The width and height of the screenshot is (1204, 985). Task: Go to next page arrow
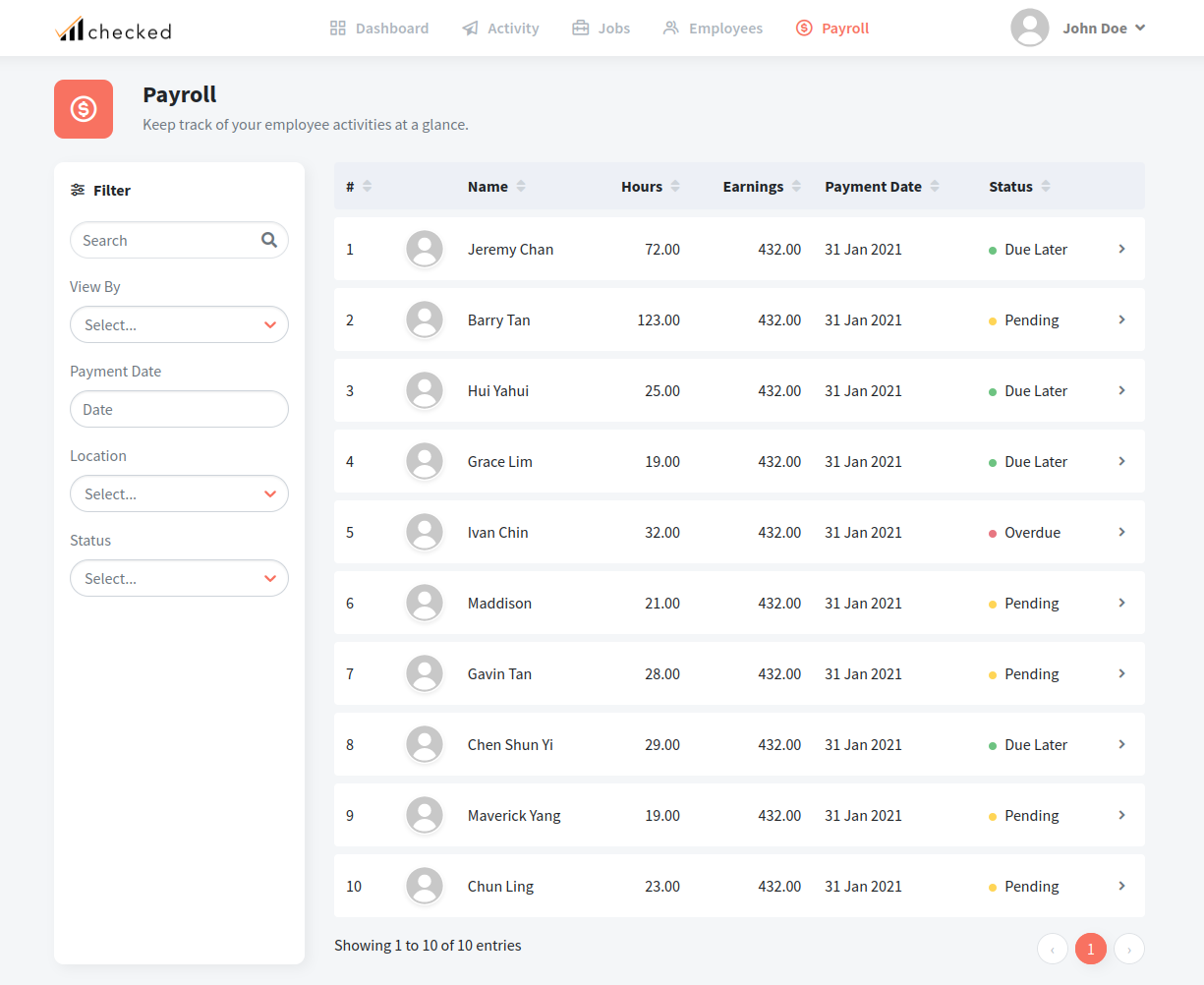(x=1129, y=949)
